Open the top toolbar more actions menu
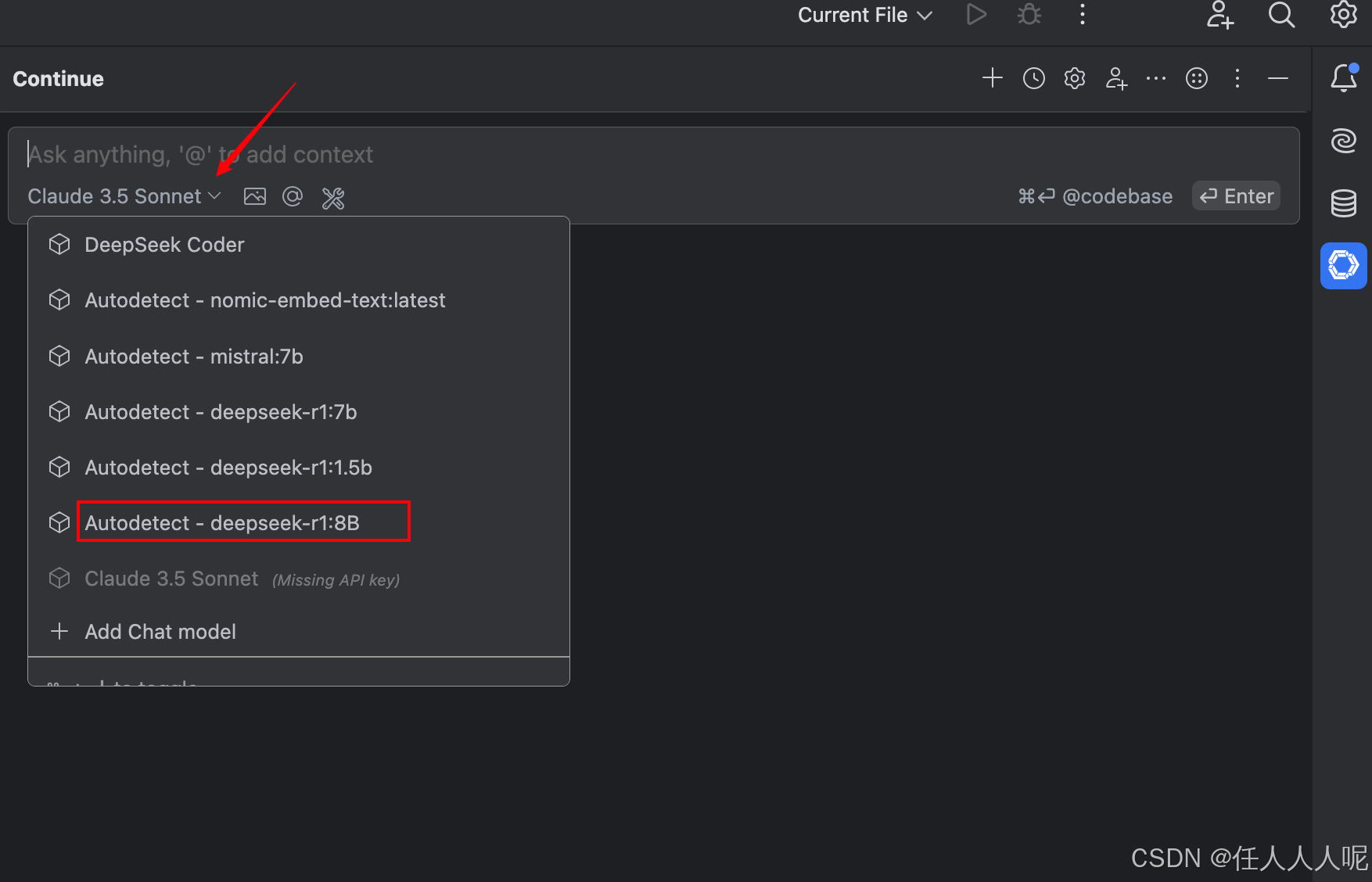Viewport: 1372px width, 882px height. click(x=1083, y=15)
